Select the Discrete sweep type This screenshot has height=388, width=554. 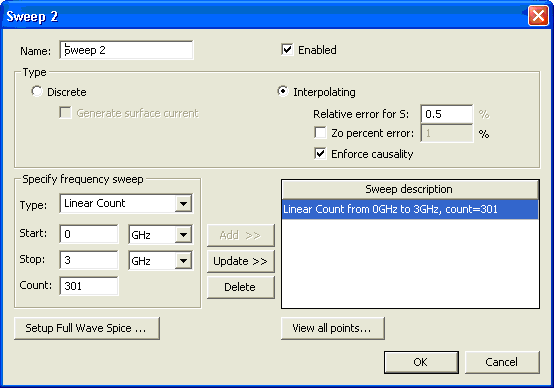click(x=37, y=92)
